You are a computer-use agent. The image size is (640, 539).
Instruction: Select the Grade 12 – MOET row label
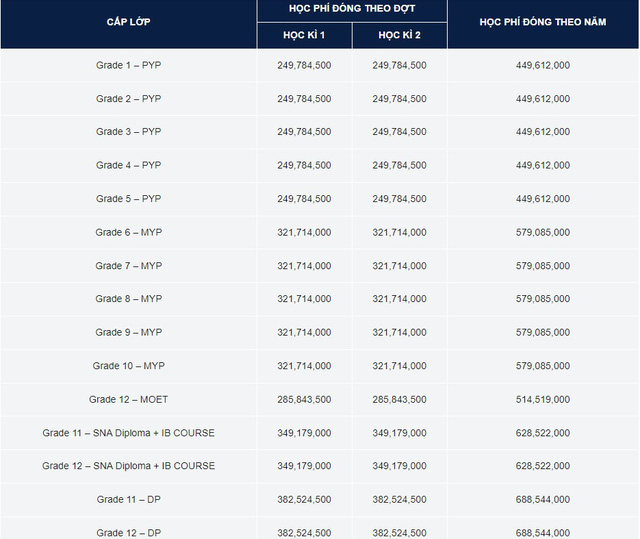[x=128, y=400]
